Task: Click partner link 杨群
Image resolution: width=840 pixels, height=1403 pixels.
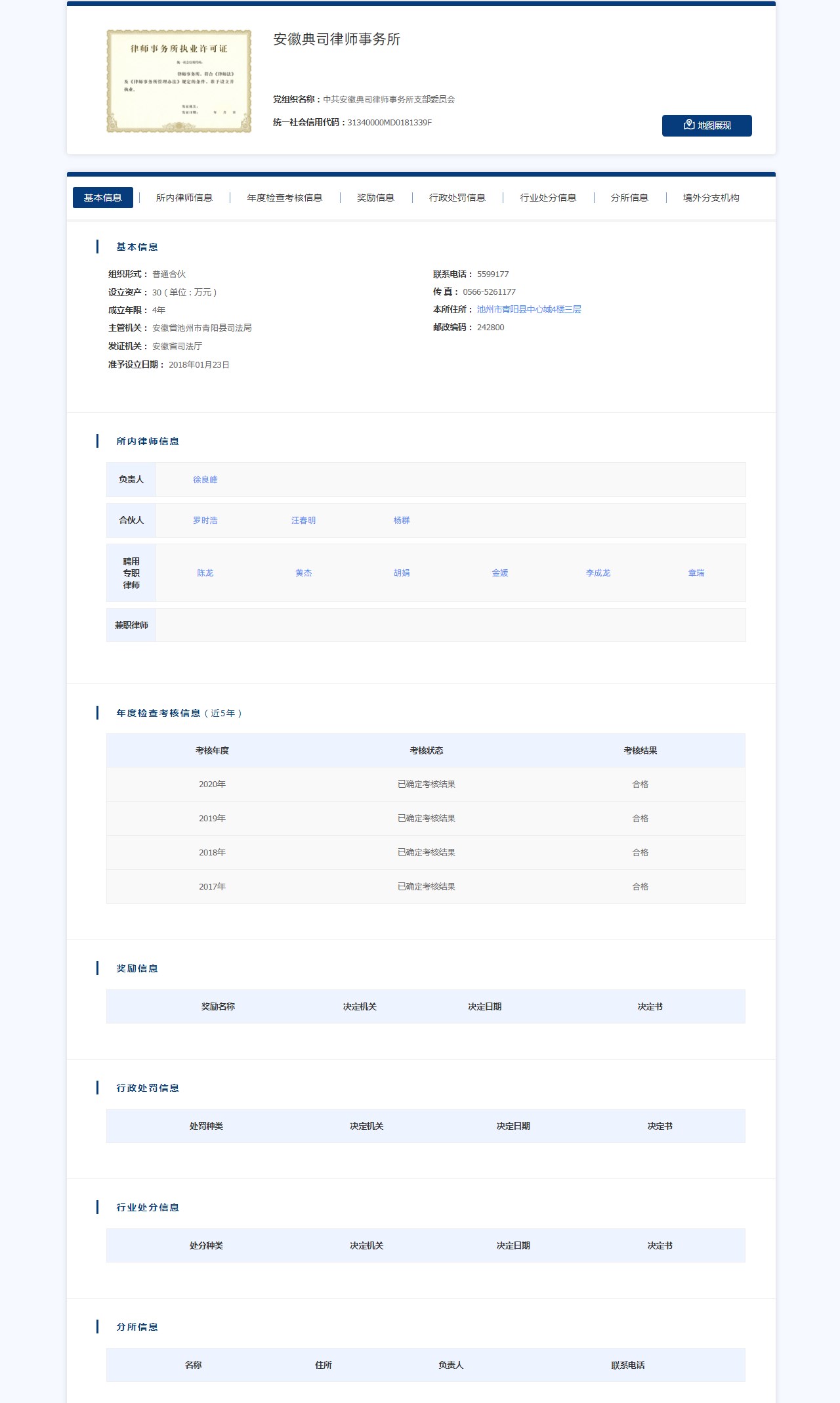Action: [x=401, y=521]
